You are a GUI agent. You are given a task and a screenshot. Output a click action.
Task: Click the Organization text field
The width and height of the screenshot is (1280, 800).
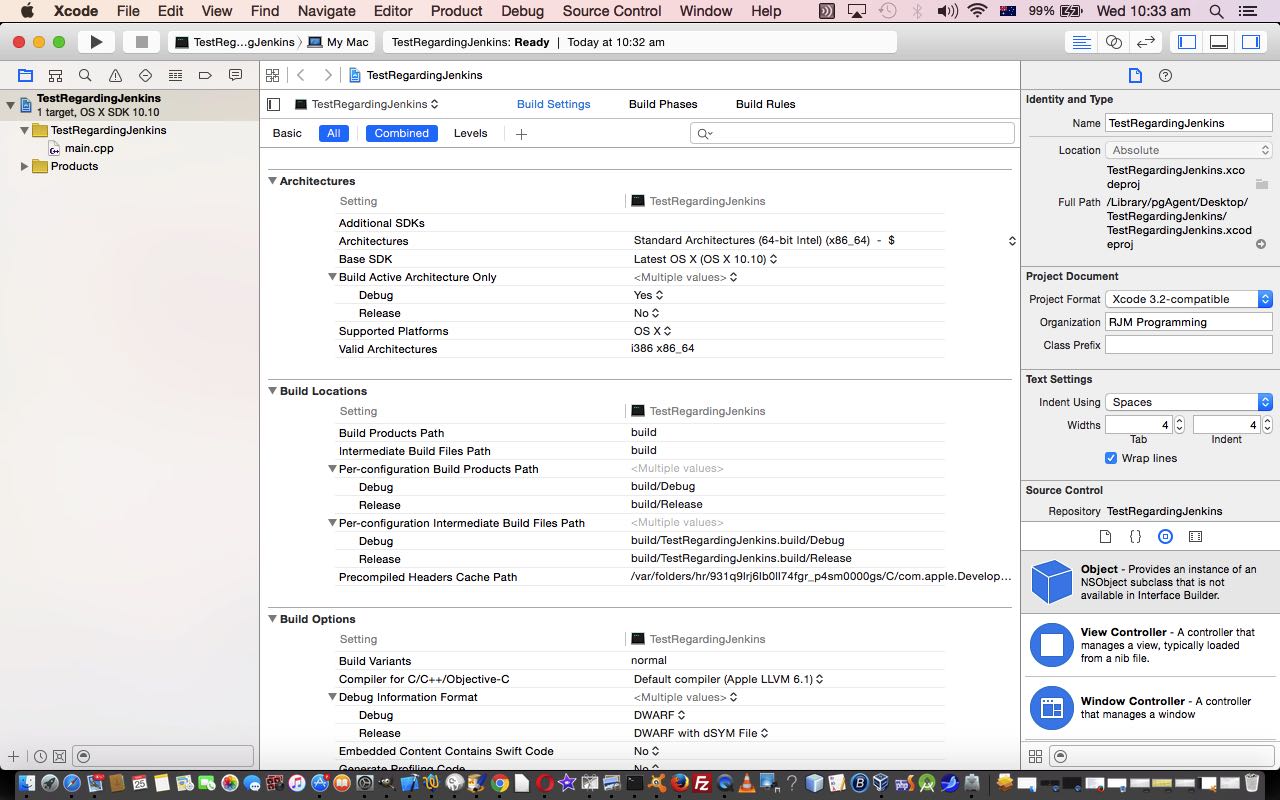point(1188,322)
